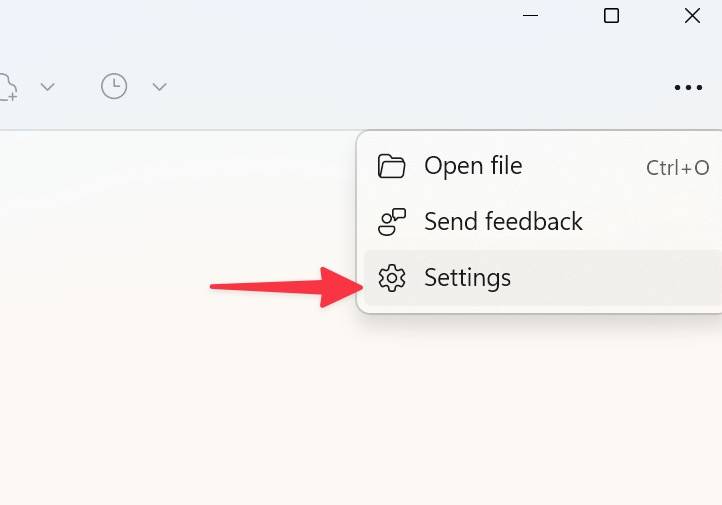
Task: Click blank space between cloud and clock chevrons
Action: click(78, 87)
